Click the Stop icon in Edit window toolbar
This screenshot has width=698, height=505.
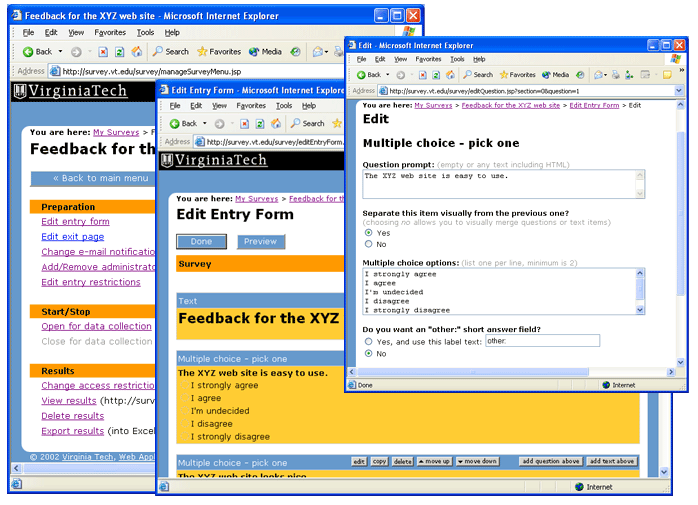(x=420, y=75)
